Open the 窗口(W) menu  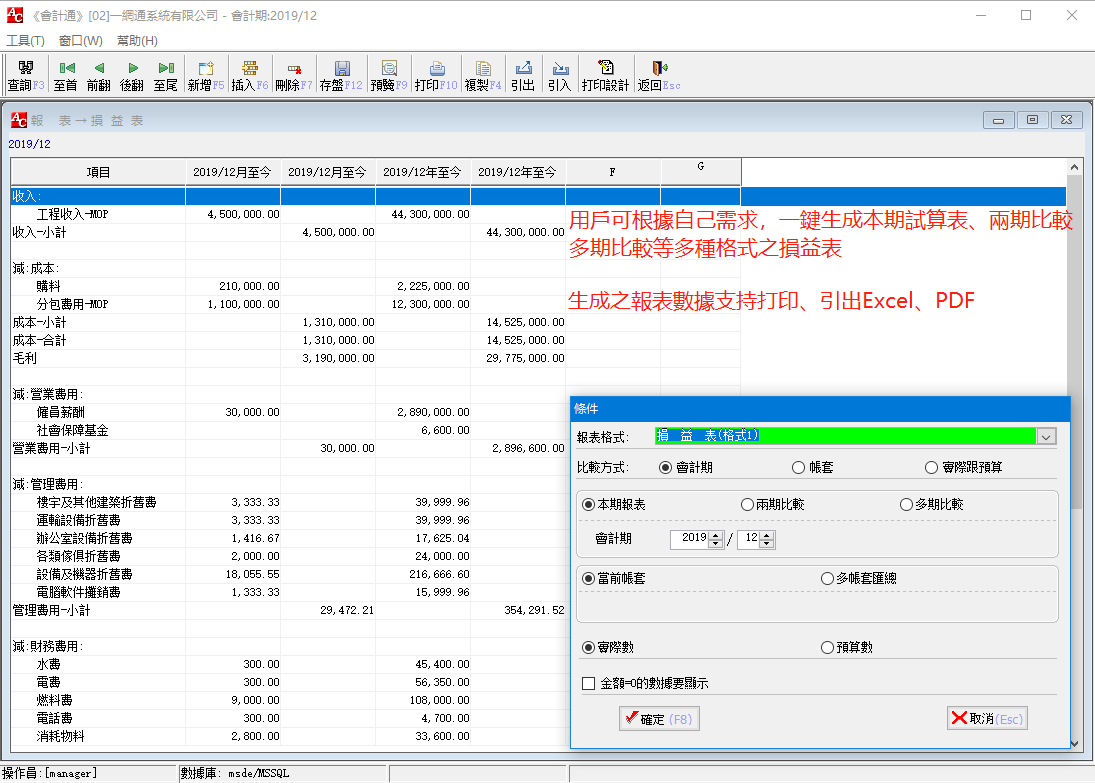(x=80, y=41)
